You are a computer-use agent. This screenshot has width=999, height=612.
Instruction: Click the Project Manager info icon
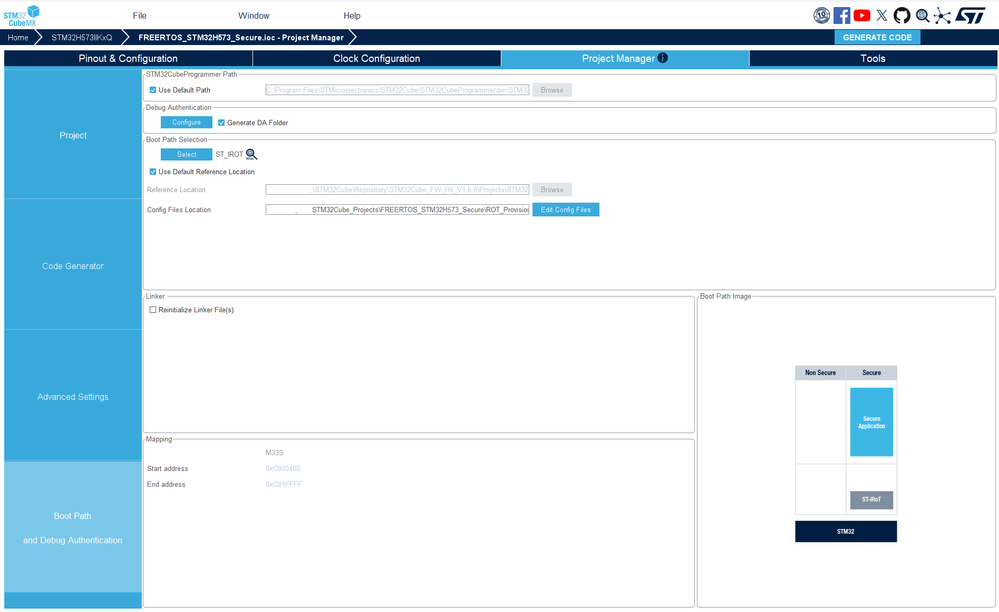click(663, 58)
